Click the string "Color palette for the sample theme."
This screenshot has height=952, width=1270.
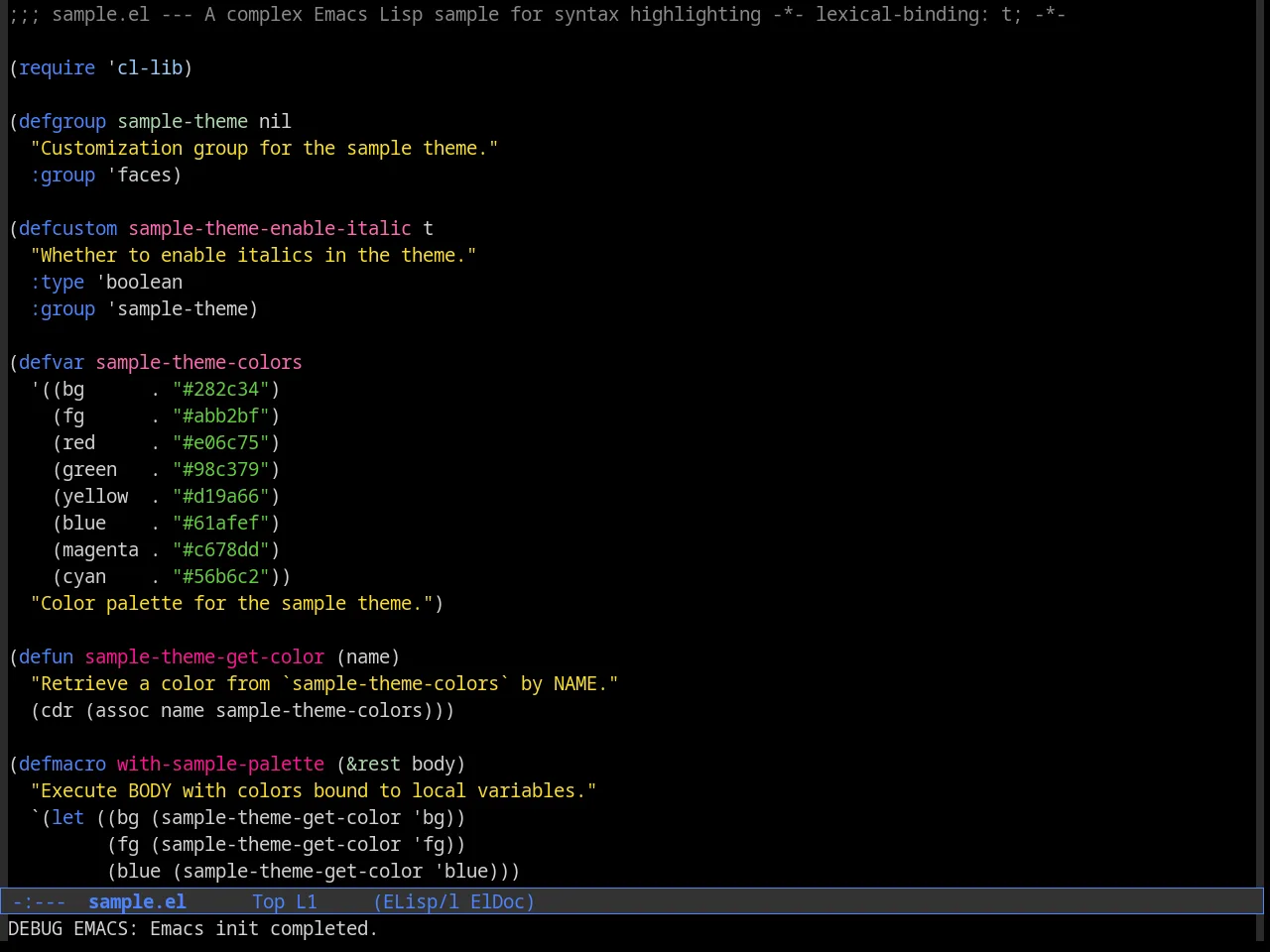[232, 603]
